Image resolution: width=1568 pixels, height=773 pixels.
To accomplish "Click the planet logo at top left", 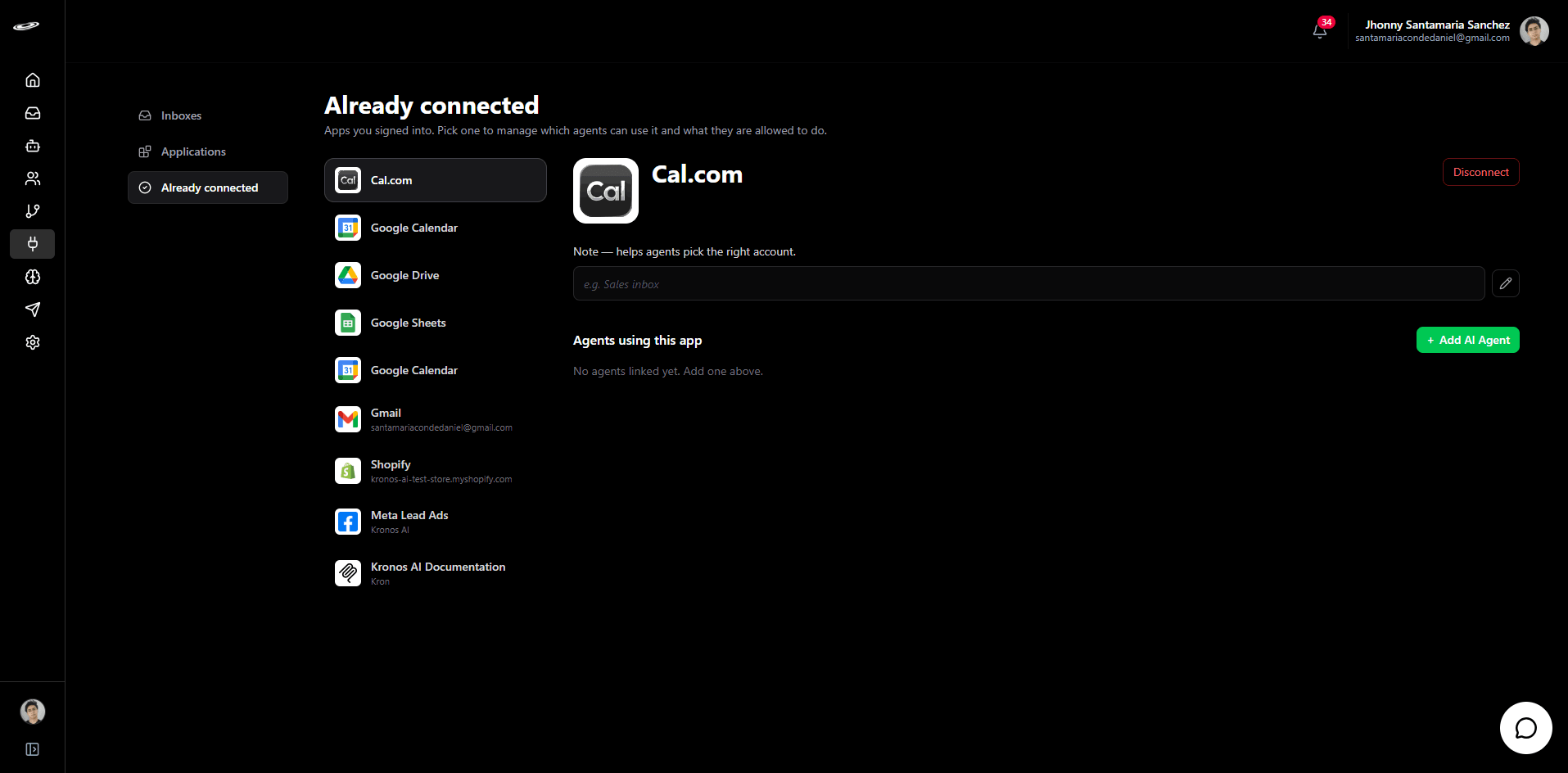I will pyautogui.click(x=26, y=26).
